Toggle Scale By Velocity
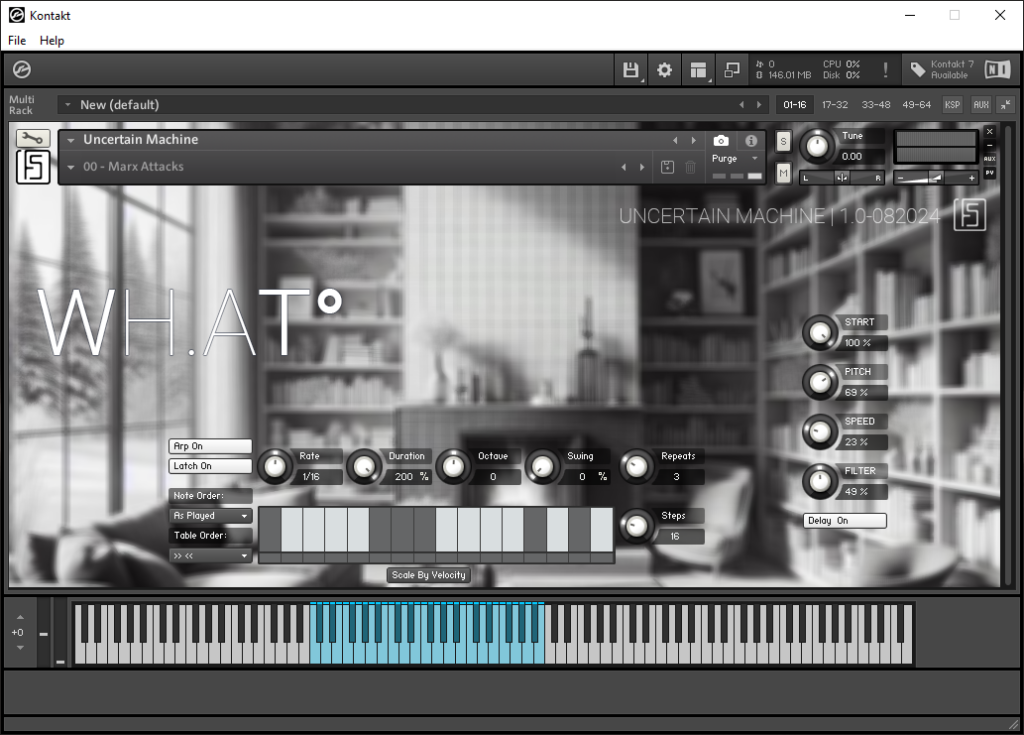Viewport: 1024px width, 735px height. tap(429, 575)
